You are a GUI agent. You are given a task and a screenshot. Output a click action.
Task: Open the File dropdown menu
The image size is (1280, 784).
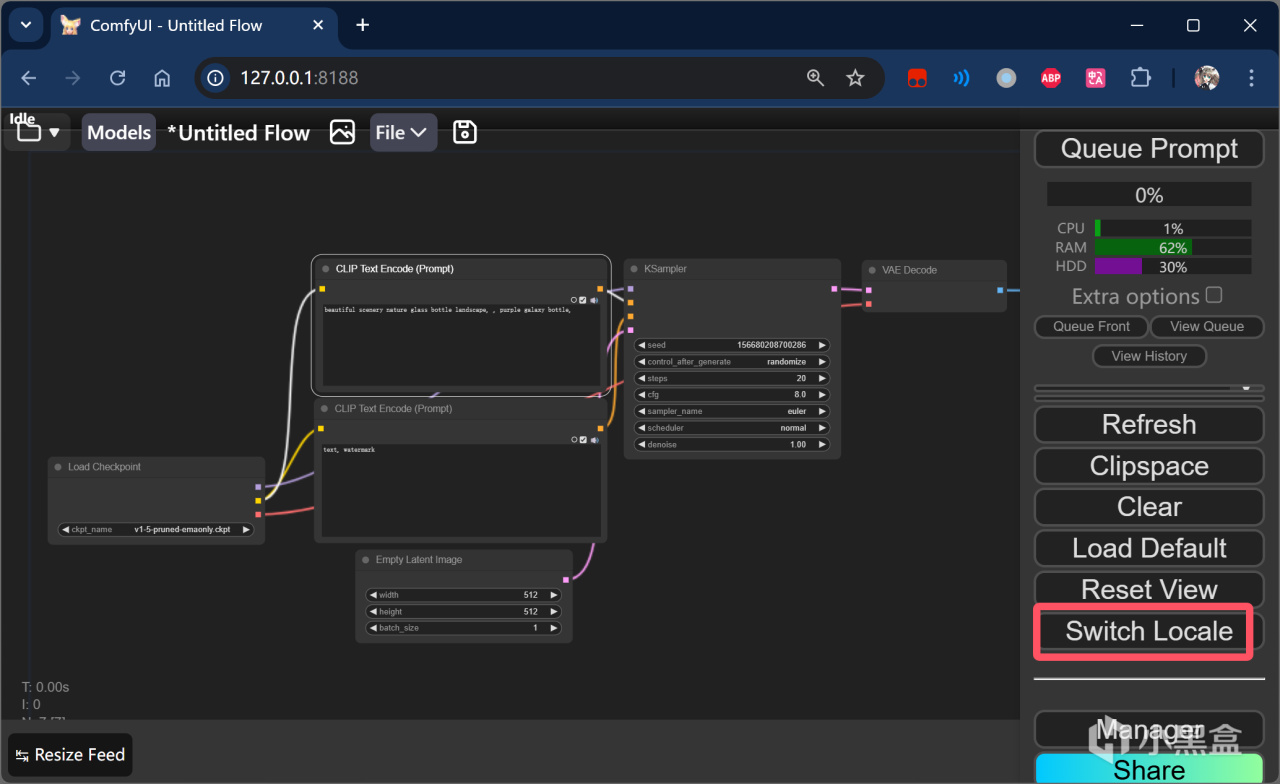pos(403,132)
